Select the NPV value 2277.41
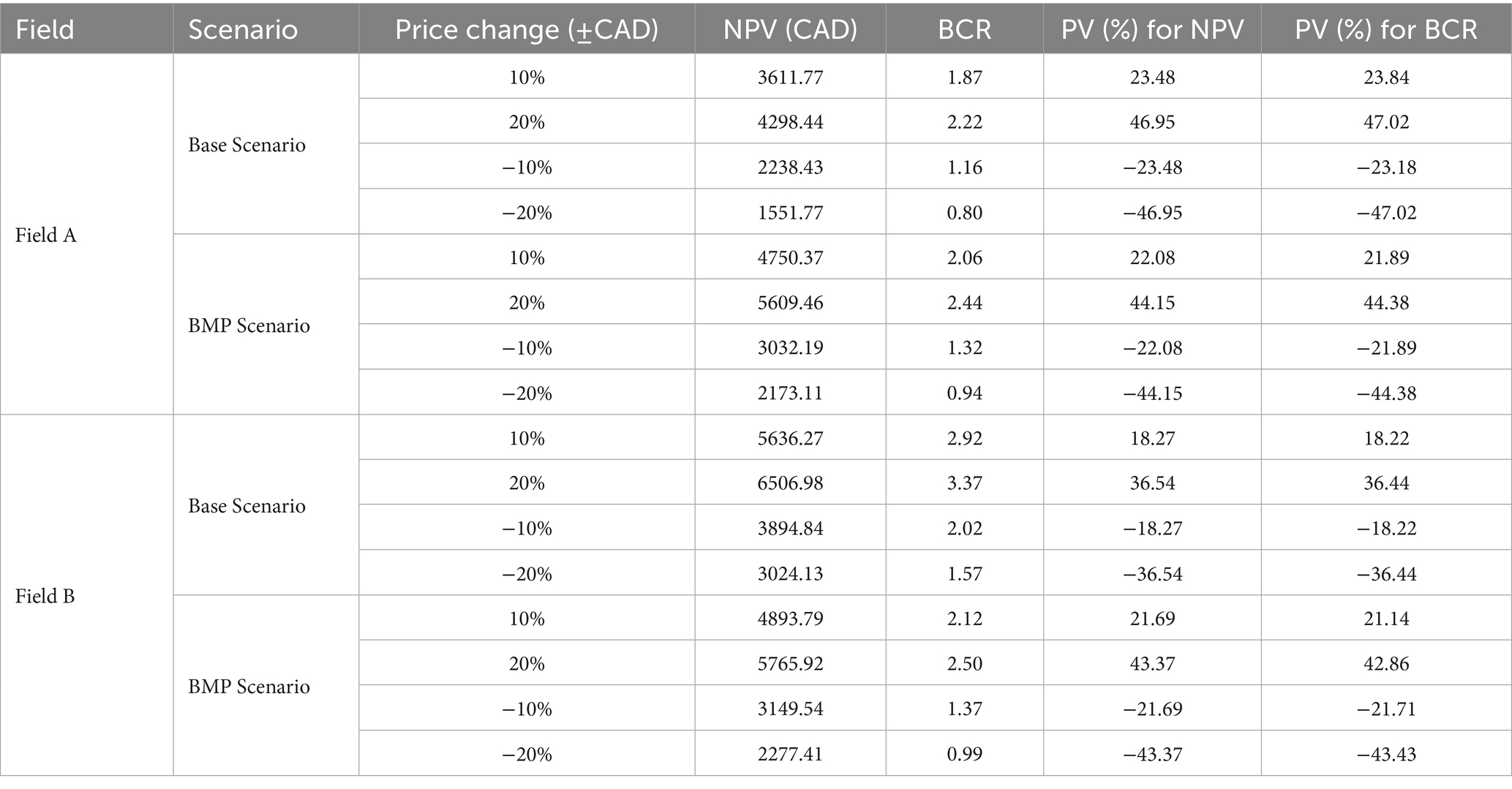This screenshot has width=1512, height=789. [790, 754]
